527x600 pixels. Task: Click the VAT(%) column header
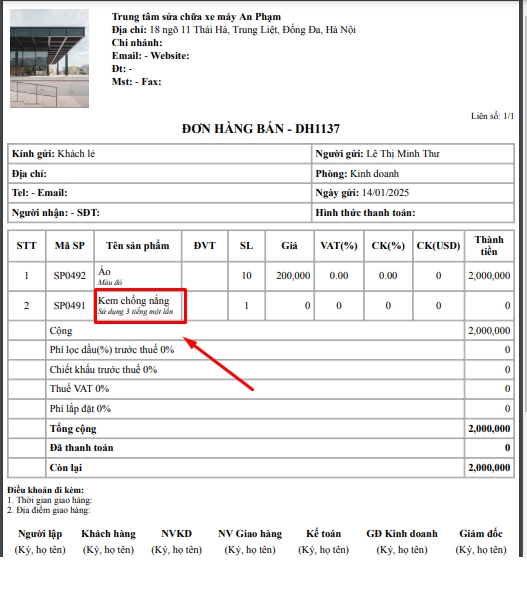(x=339, y=246)
